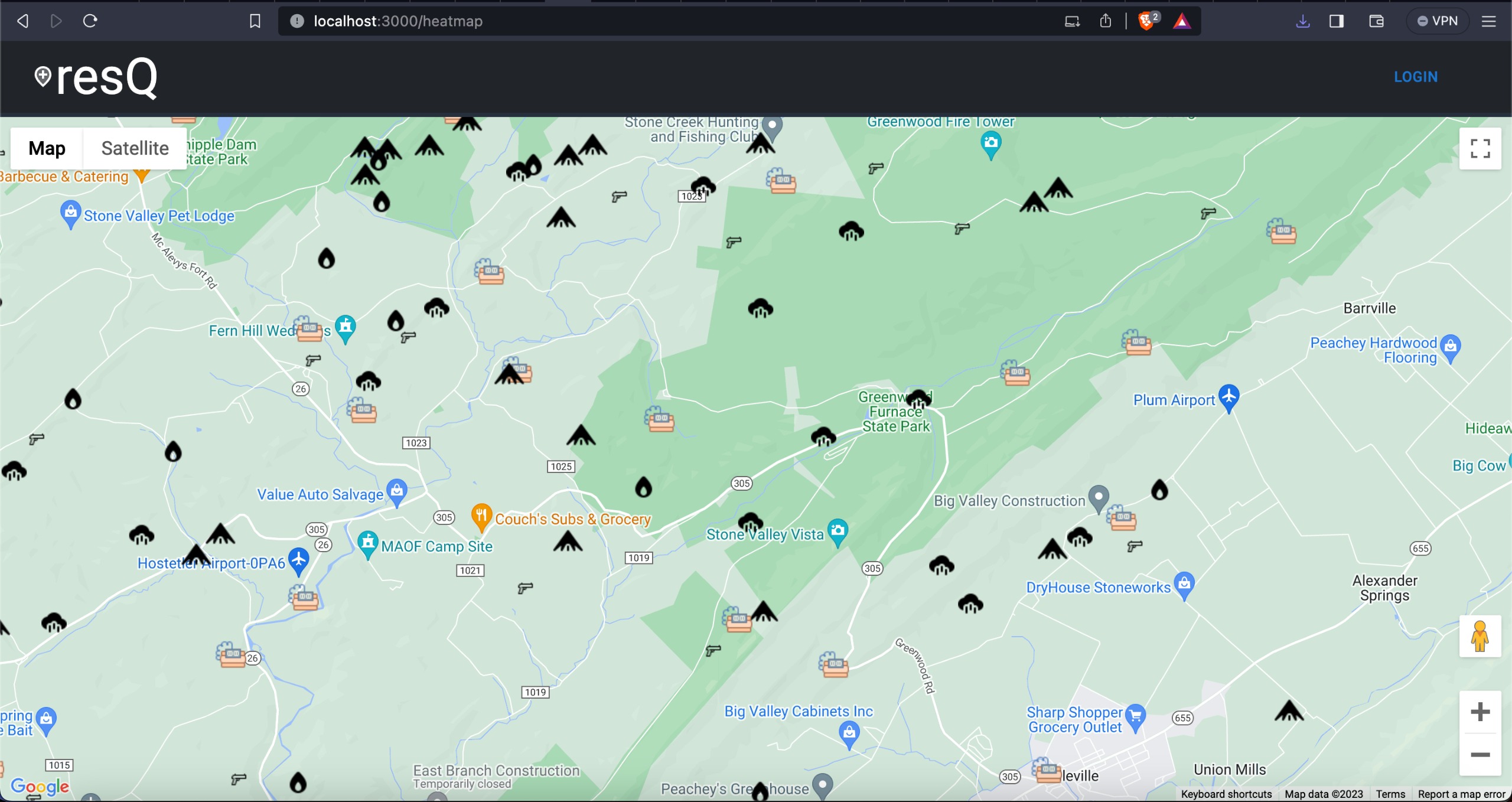Select the Map view tab
1512x802 pixels.
47,148
